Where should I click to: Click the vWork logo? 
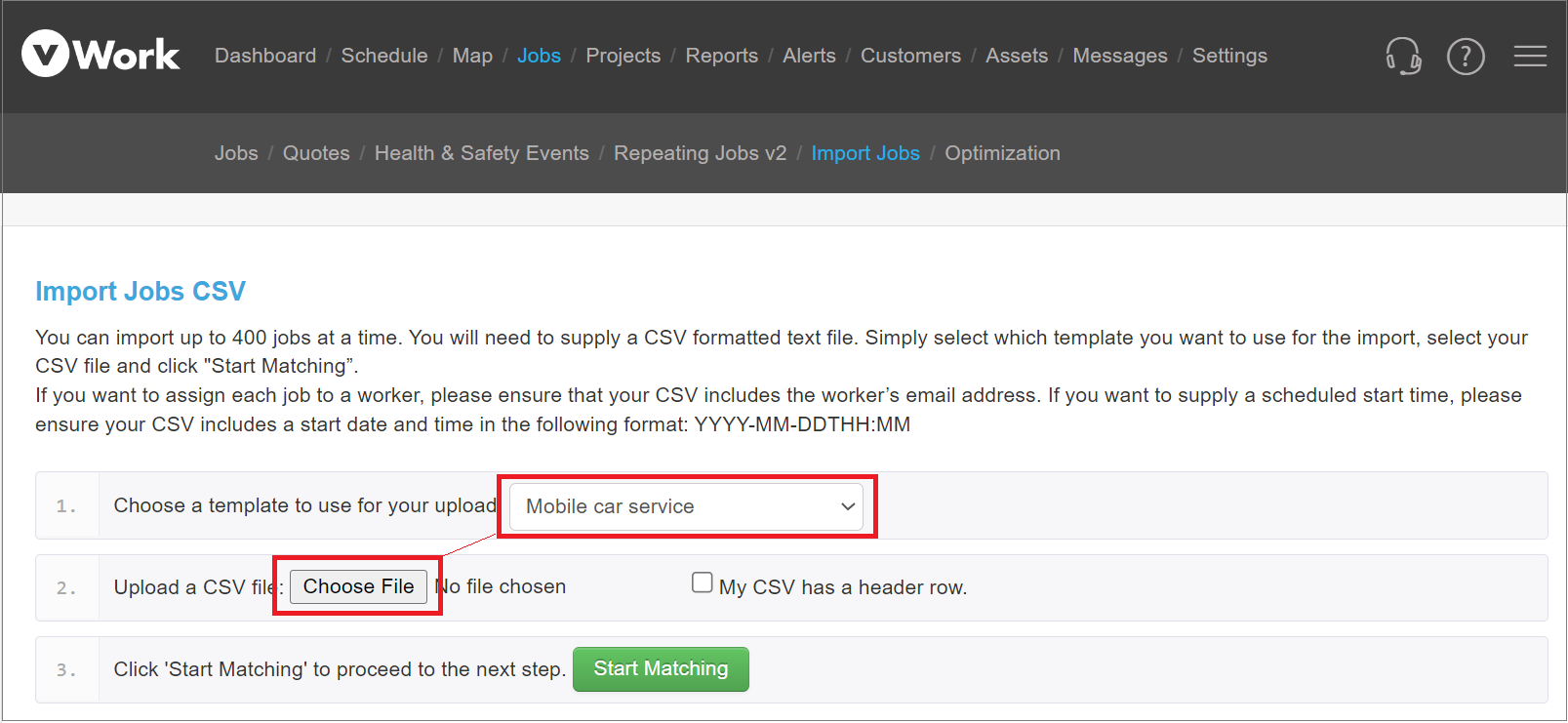(101, 54)
